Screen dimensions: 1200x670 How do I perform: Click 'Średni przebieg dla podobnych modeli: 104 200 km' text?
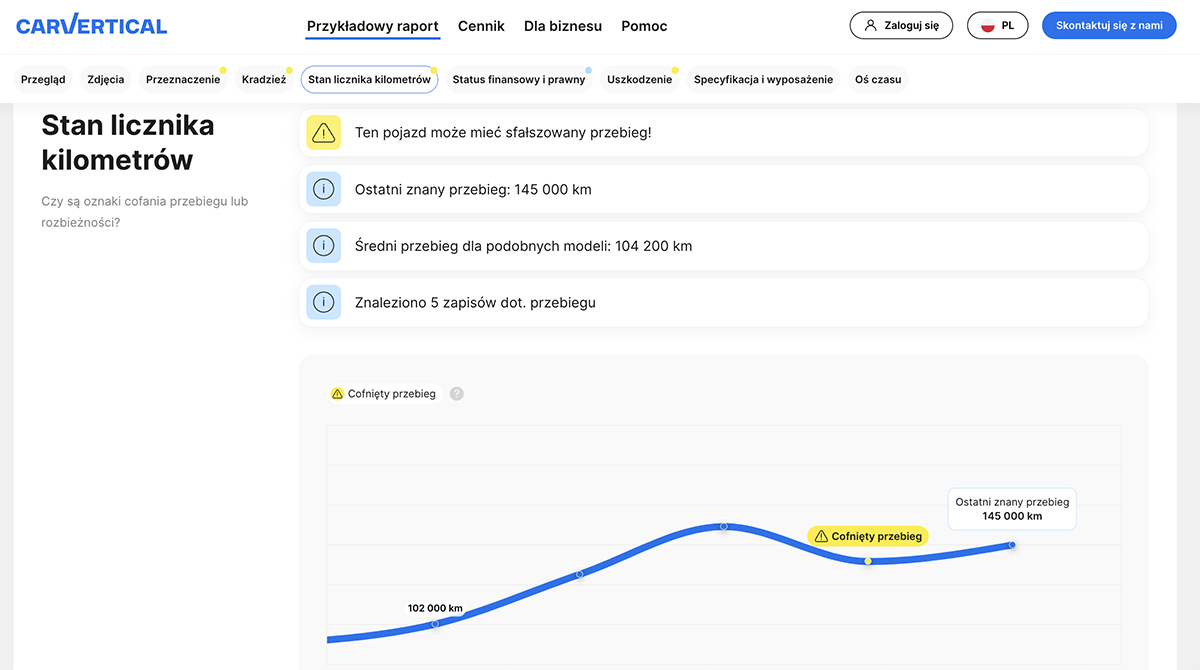point(523,246)
